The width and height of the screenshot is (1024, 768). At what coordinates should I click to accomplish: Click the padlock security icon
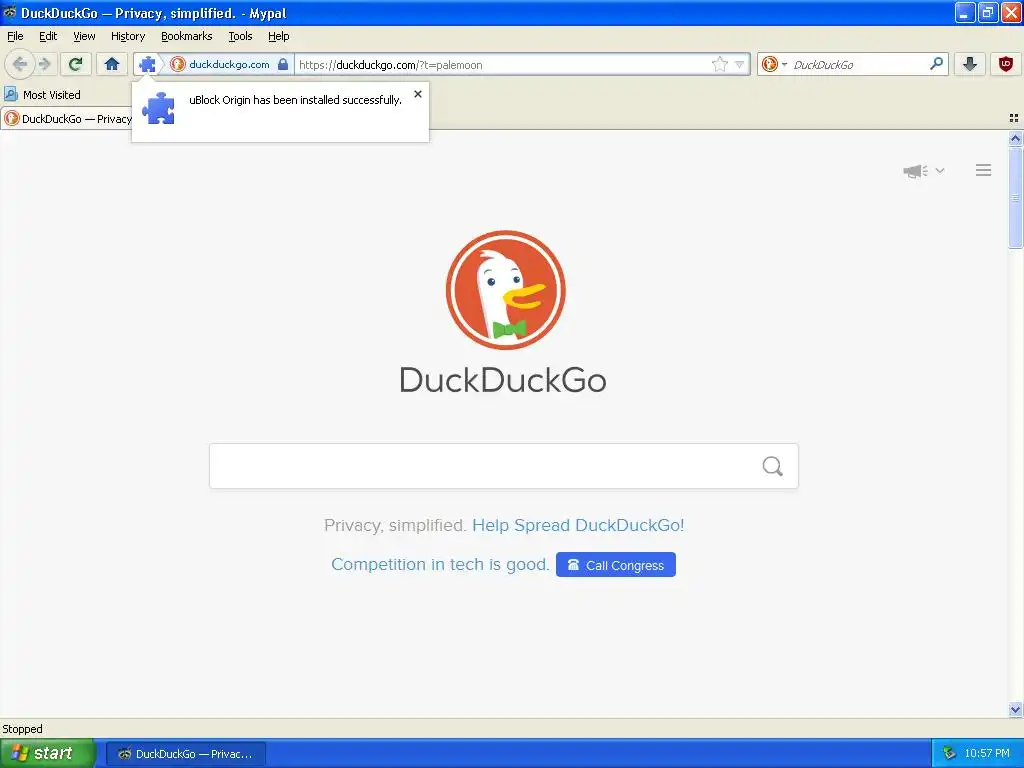pos(283,64)
